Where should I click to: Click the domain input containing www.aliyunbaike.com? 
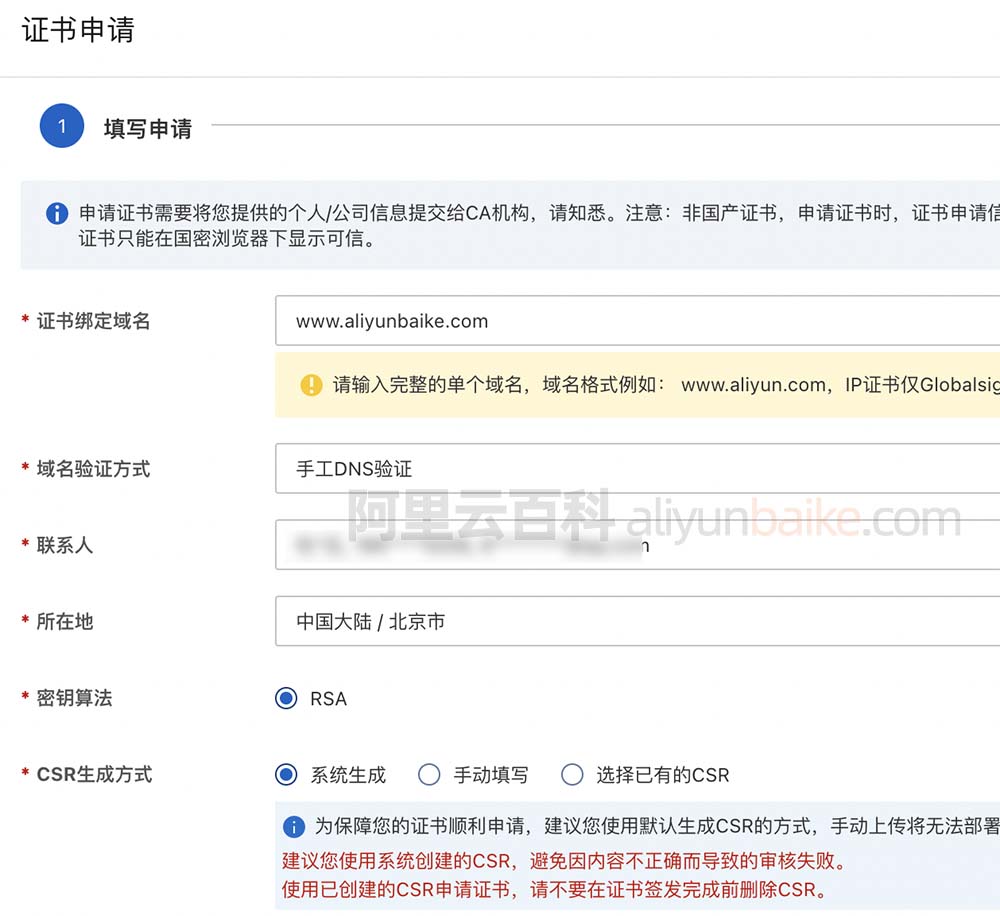click(636, 321)
